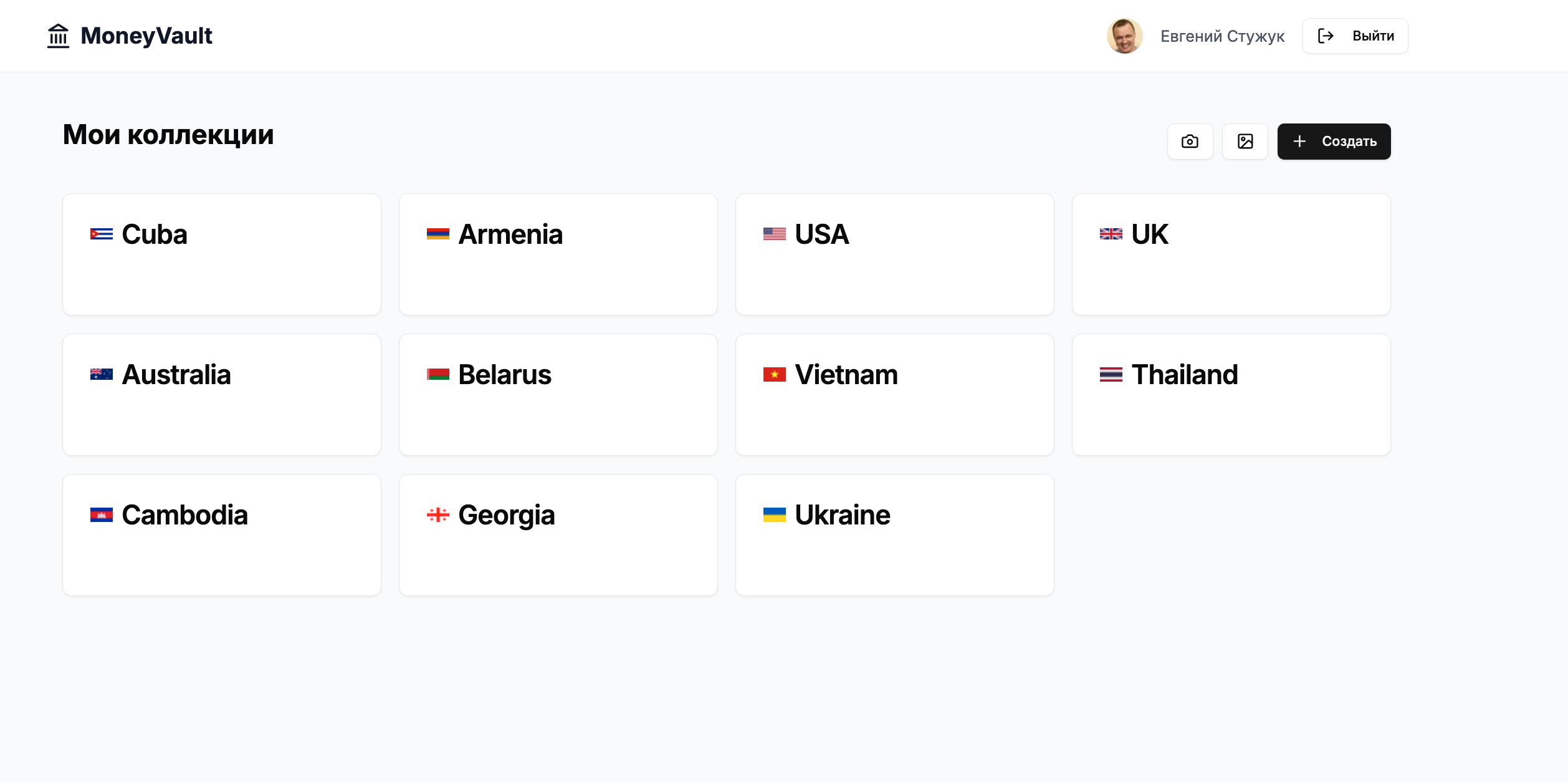
Task: Click the camera icon button
Action: 1190,142
